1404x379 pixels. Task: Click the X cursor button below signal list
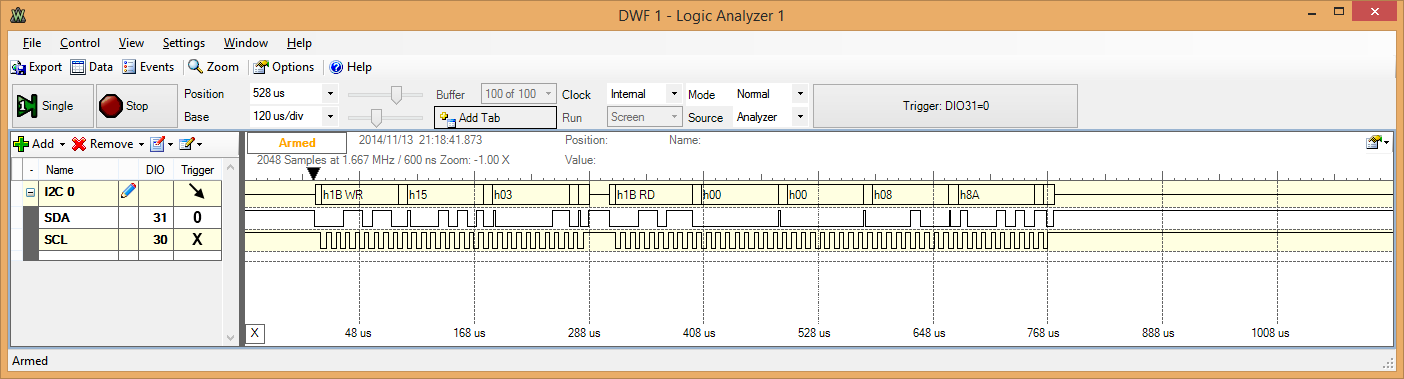coord(255,333)
